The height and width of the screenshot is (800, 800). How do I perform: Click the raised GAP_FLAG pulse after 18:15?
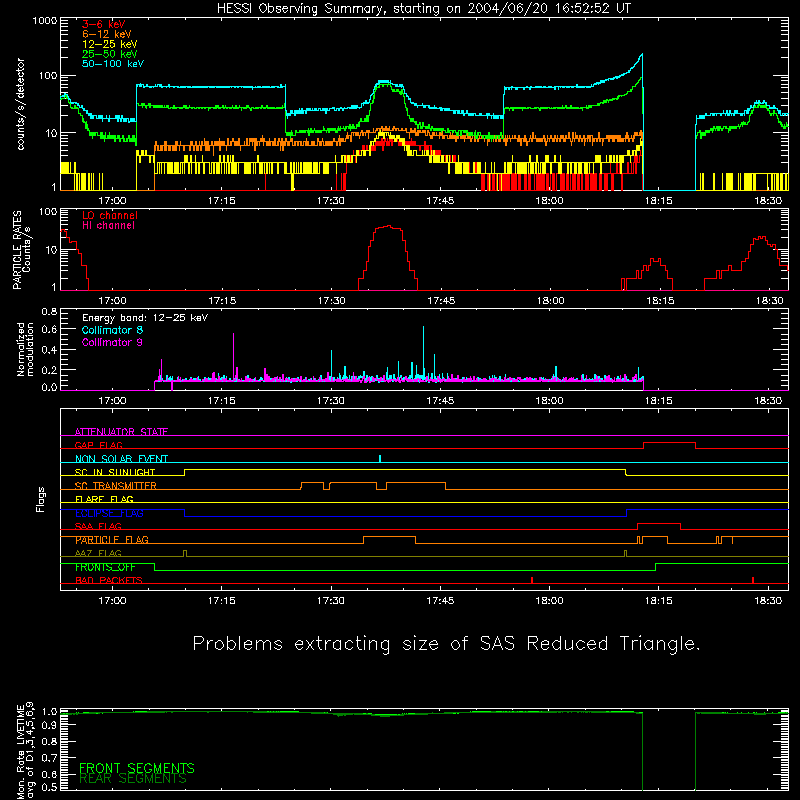point(669,443)
